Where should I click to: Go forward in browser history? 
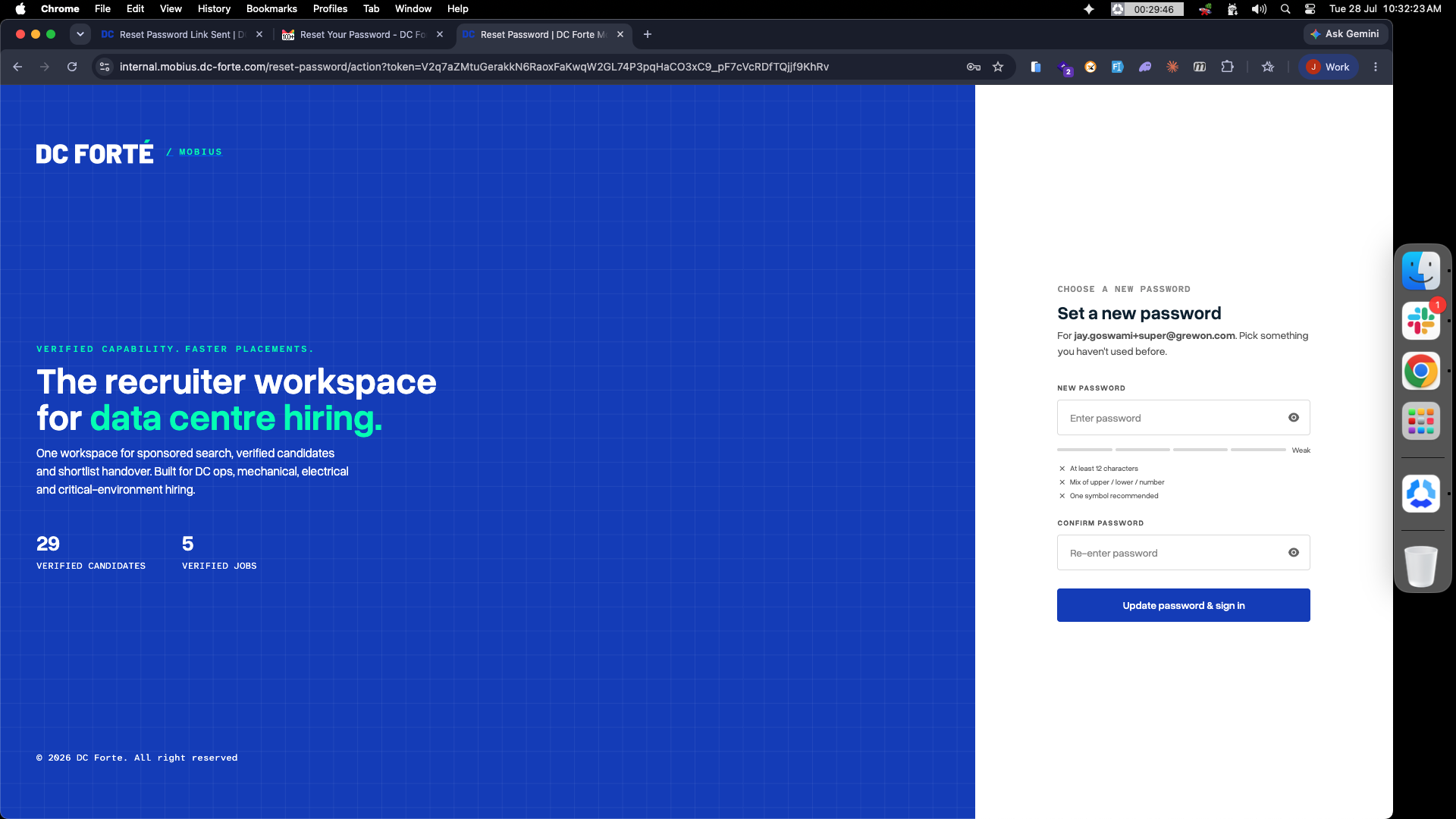click(x=45, y=67)
